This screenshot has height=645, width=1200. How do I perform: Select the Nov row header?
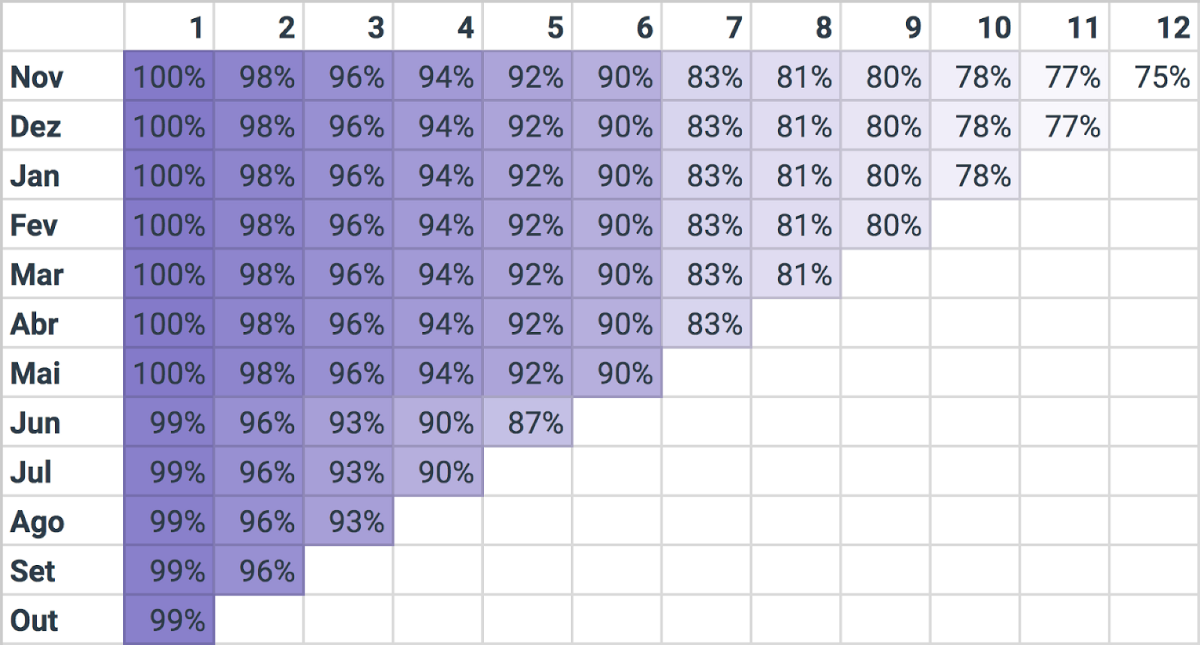click(x=36, y=77)
